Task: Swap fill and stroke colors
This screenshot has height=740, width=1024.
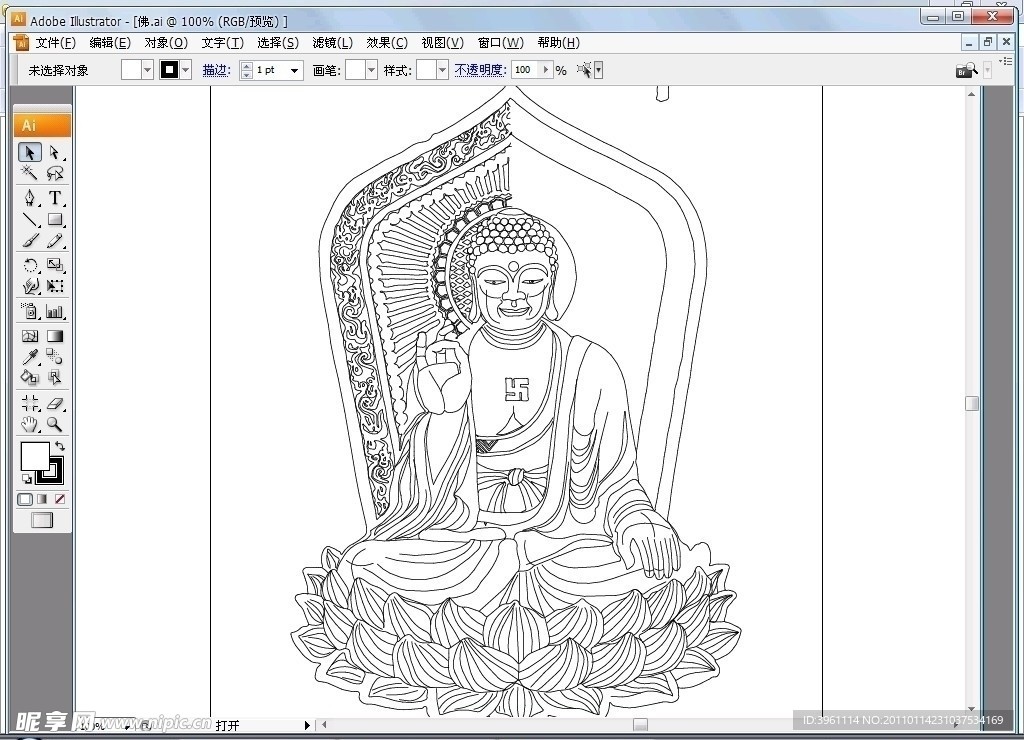Action: [59, 446]
